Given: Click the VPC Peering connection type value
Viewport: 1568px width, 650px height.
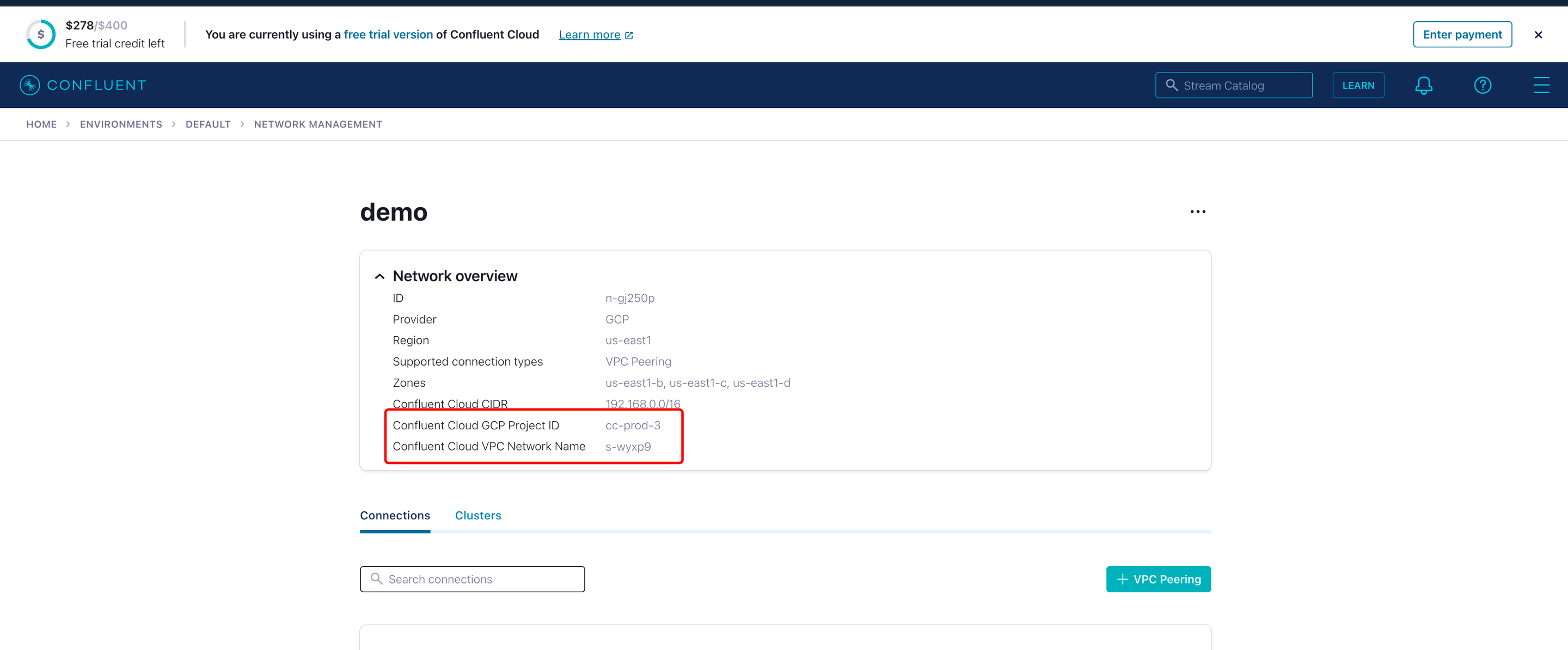Looking at the screenshot, I should pyautogui.click(x=638, y=362).
